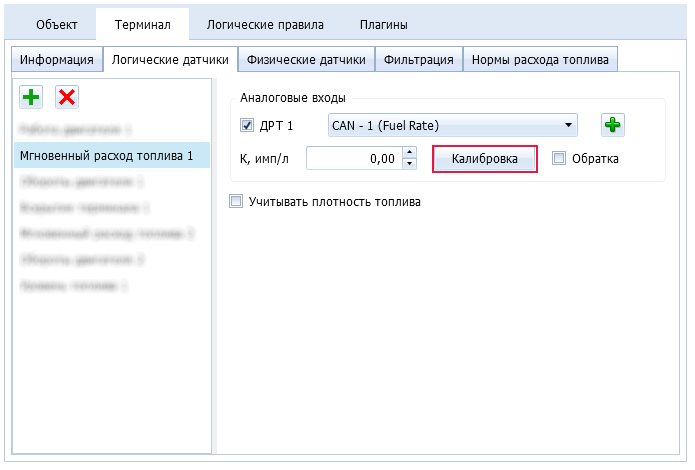Select the Фильтрация subtab
This screenshot has height=470, width=695.
[x=419, y=59]
